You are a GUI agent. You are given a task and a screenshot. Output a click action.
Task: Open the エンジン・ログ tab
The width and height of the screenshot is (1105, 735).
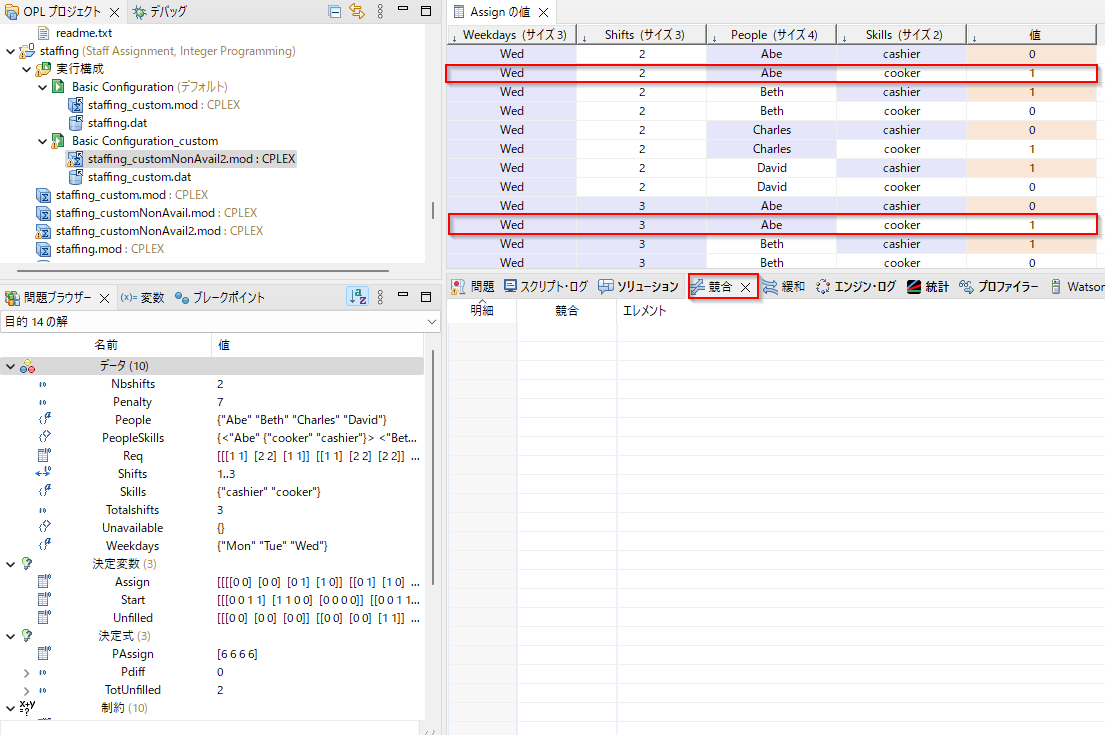tap(856, 286)
